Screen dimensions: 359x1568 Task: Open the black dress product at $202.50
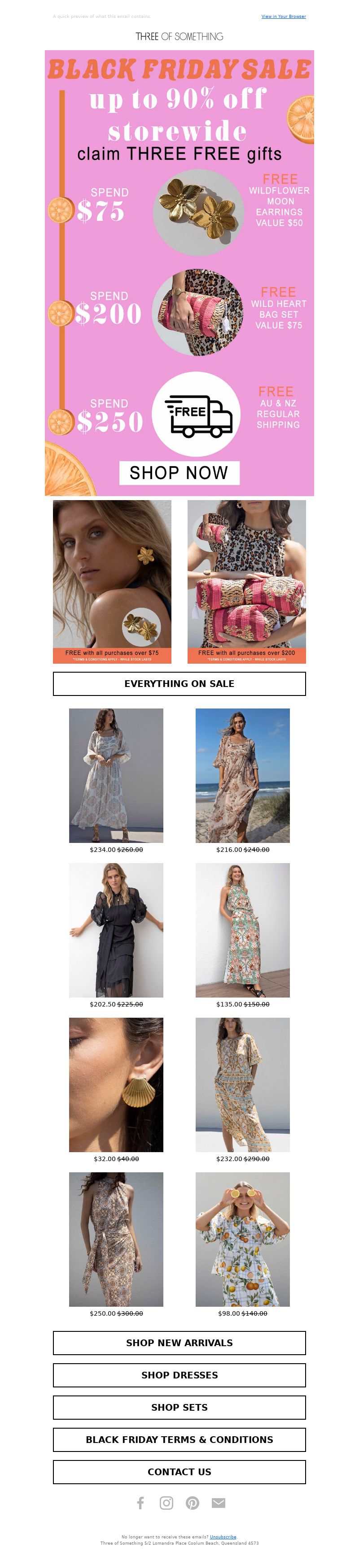[x=116, y=930]
